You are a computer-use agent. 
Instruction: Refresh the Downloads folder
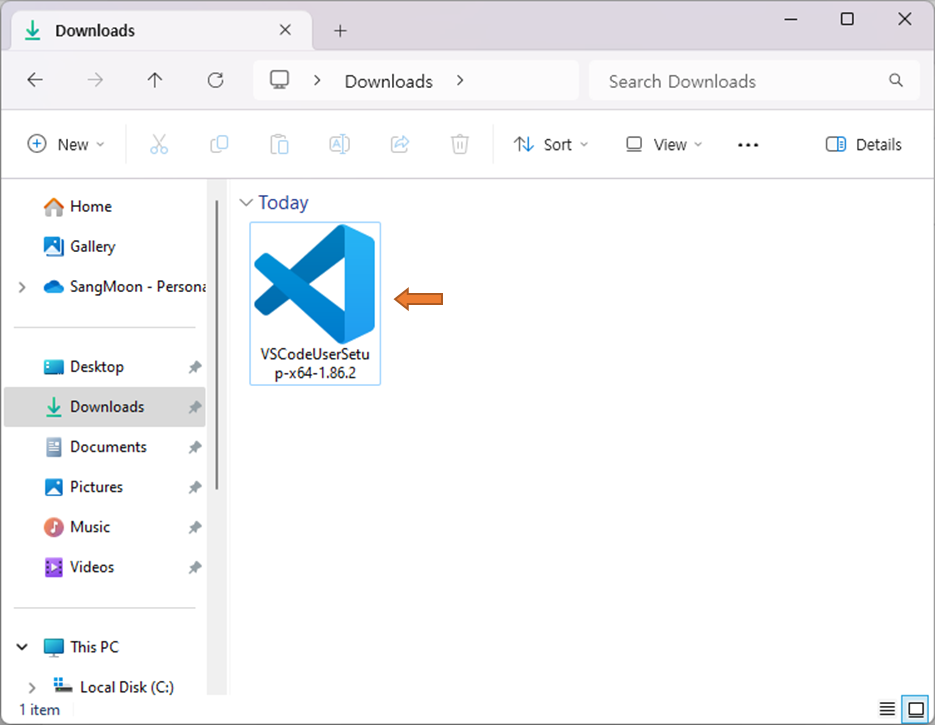tap(215, 80)
